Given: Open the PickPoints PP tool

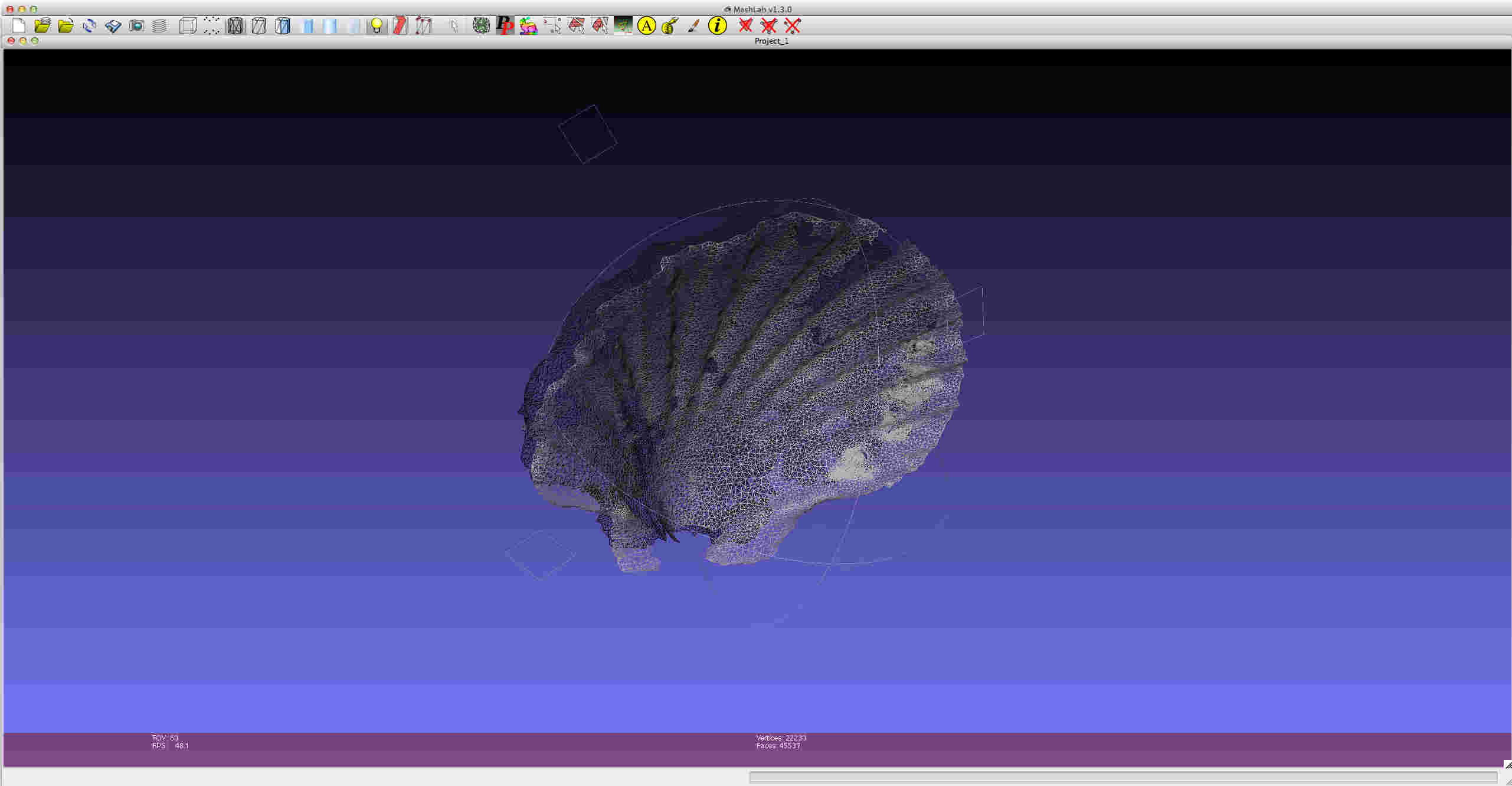Looking at the screenshot, I should 505,25.
